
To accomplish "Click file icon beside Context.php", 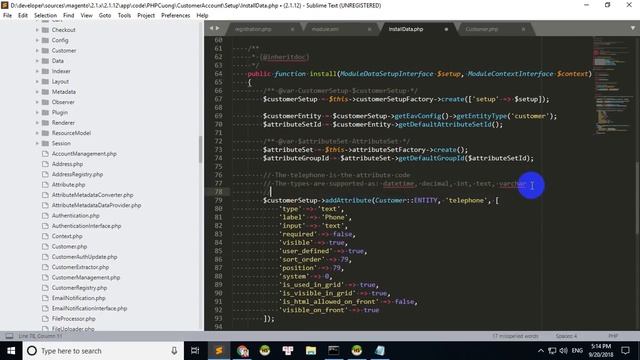I will pyautogui.click(x=45, y=236).
